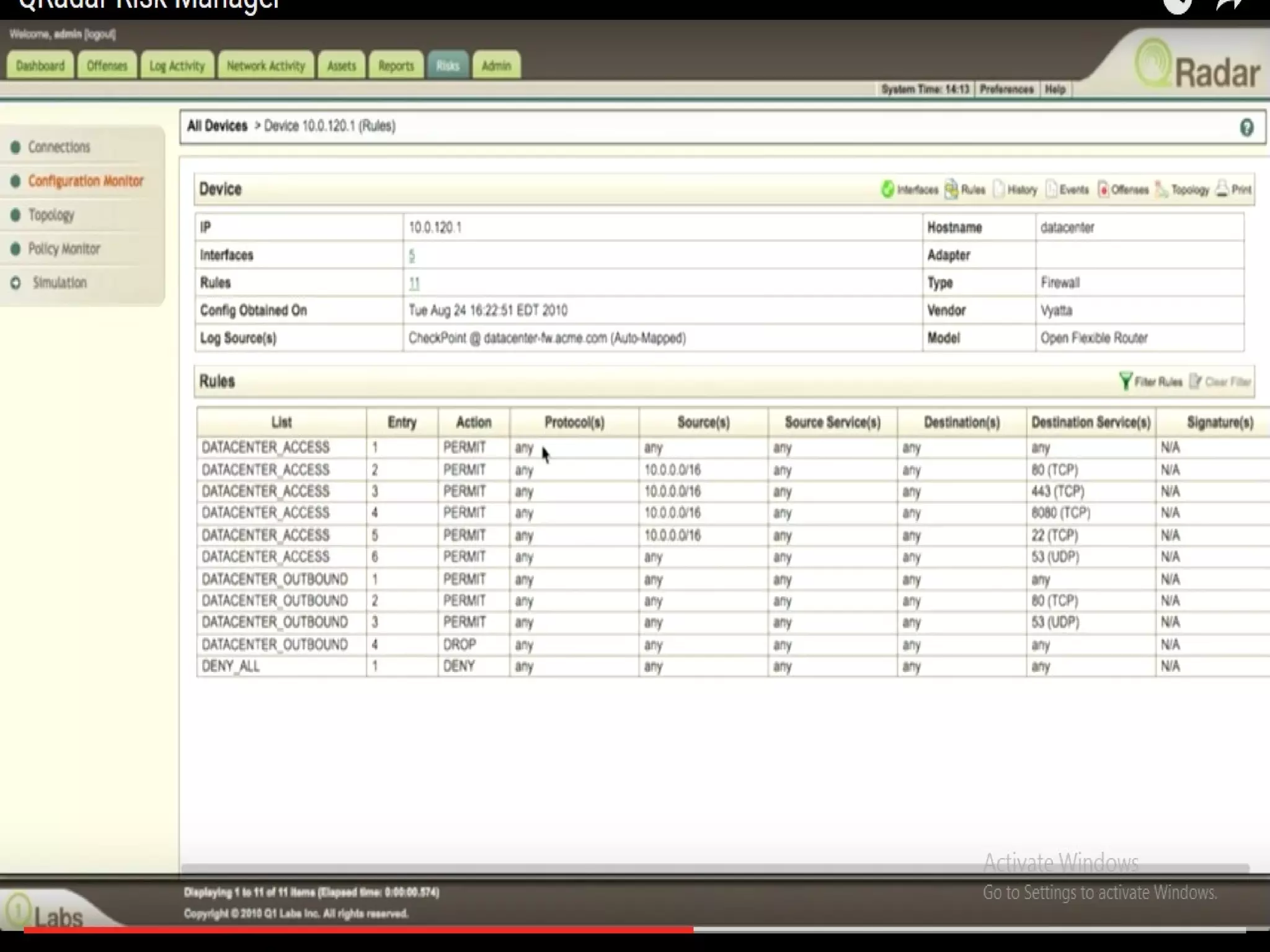1270x952 pixels.
Task: Print the device details
Action: click(x=1233, y=190)
